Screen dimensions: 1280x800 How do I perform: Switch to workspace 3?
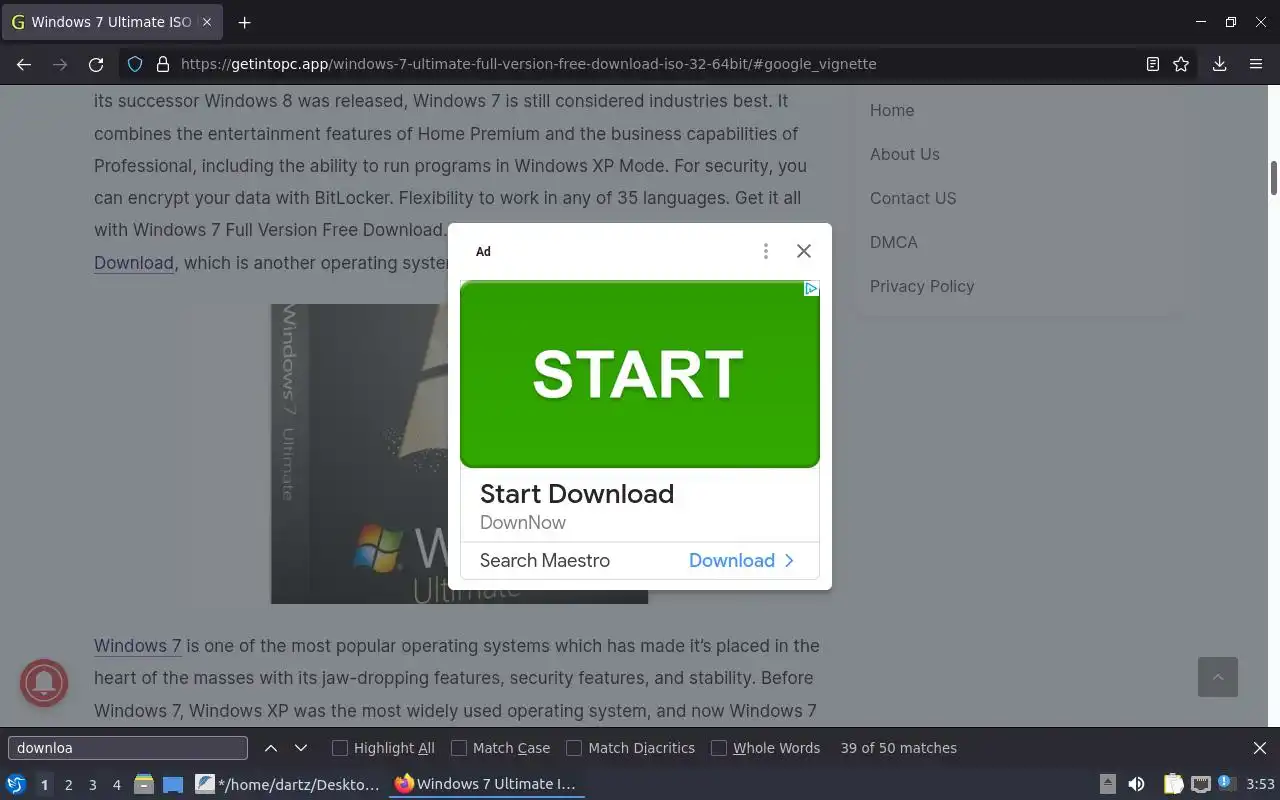coord(92,785)
